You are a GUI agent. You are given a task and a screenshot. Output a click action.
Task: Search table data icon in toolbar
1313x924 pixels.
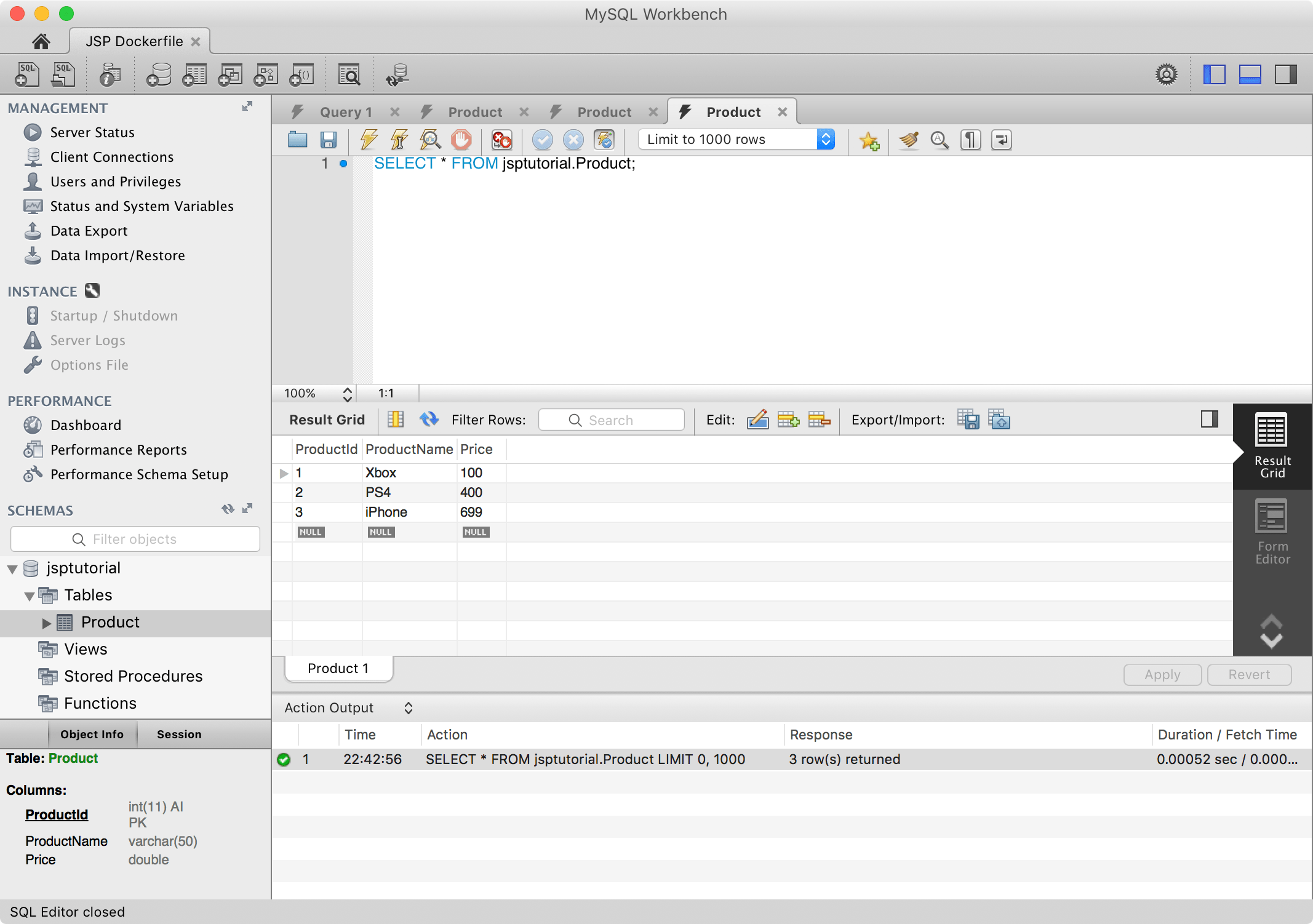tap(349, 75)
